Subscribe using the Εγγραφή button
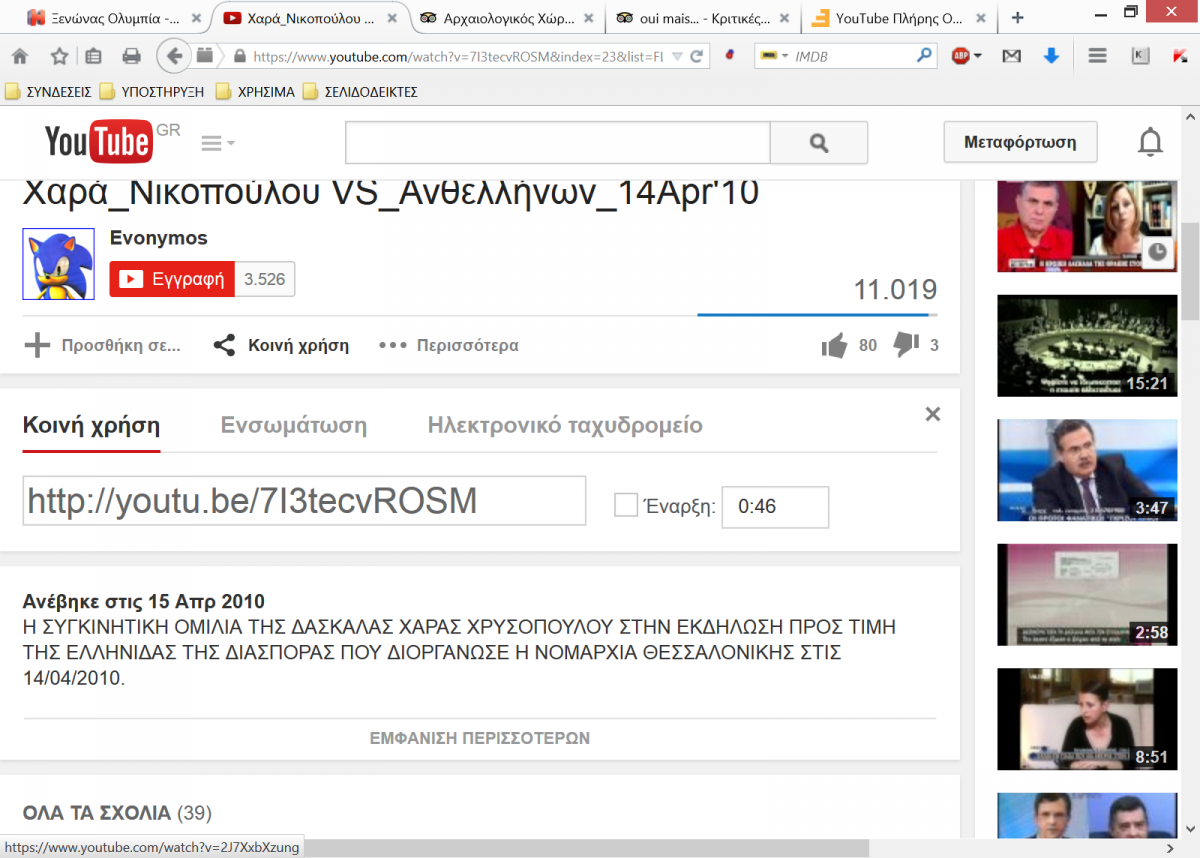 coord(172,279)
